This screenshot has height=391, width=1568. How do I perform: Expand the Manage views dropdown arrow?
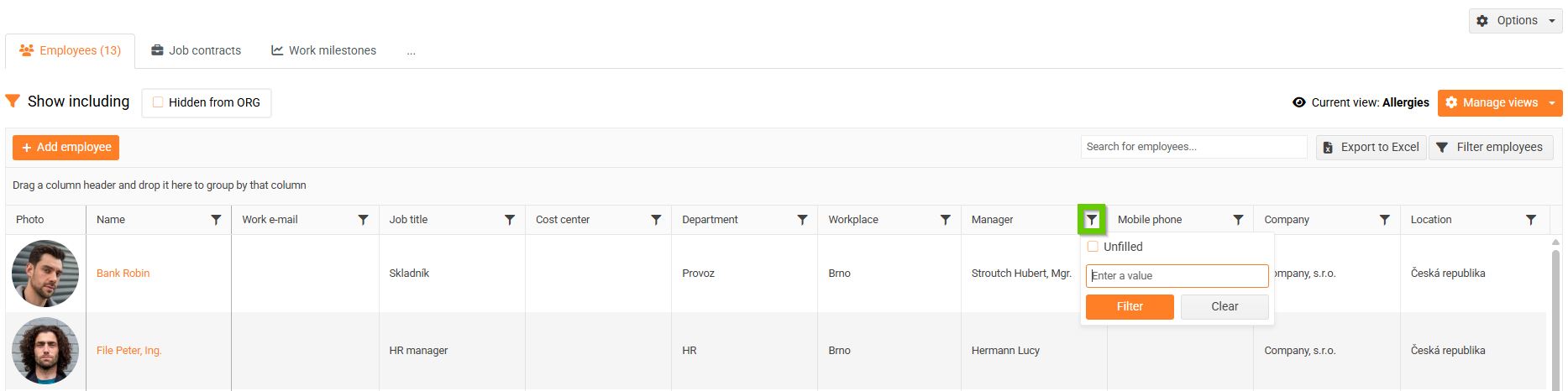click(1552, 103)
